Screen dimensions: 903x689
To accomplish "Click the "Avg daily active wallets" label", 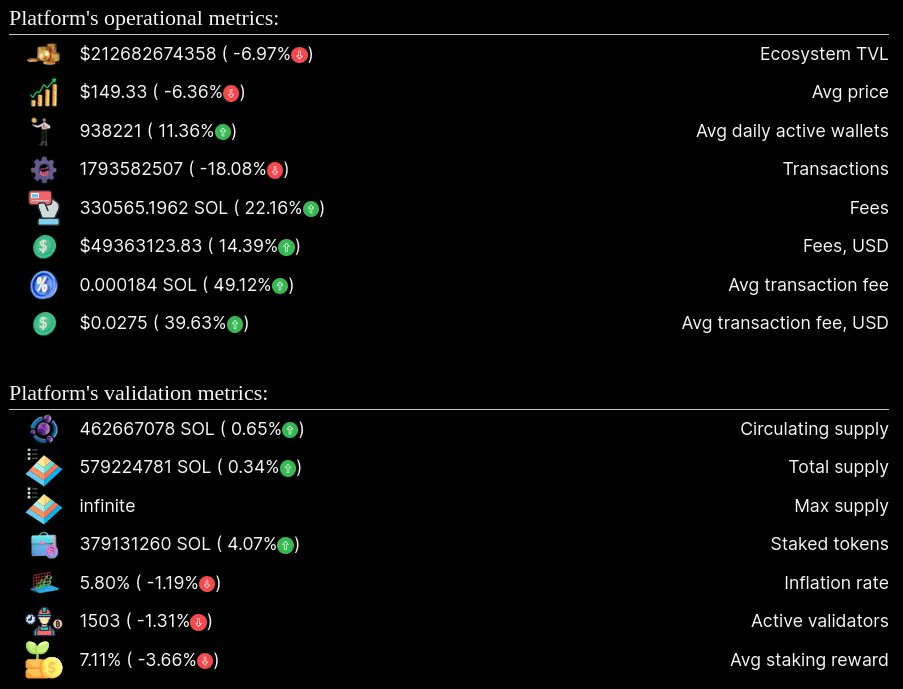I will [792, 131].
